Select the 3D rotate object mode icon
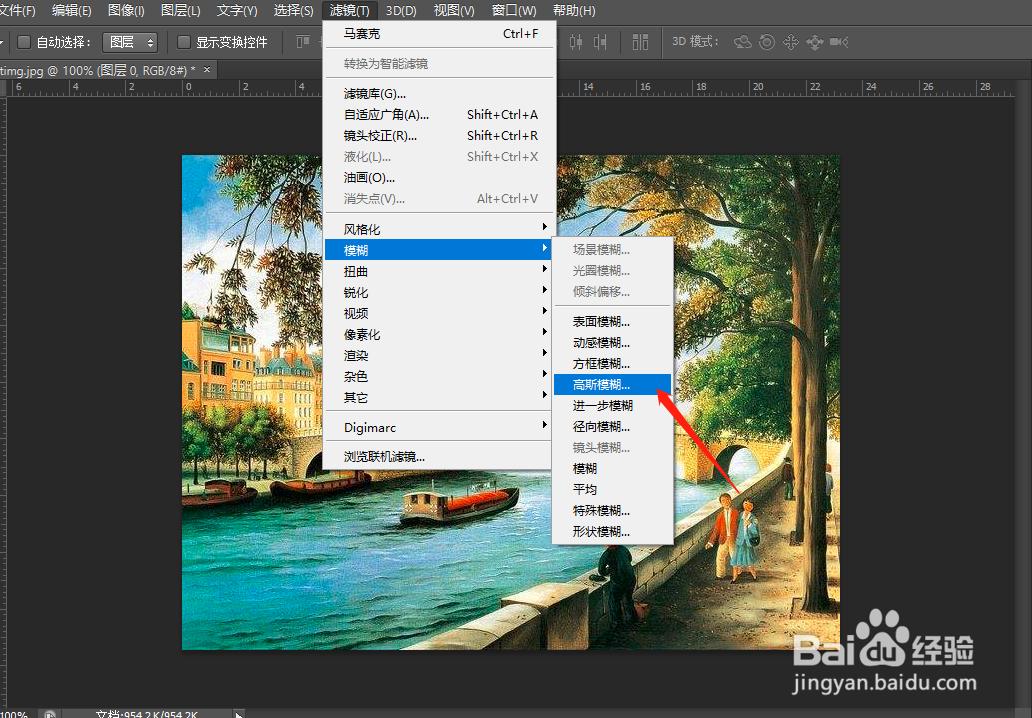 click(742, 42)
